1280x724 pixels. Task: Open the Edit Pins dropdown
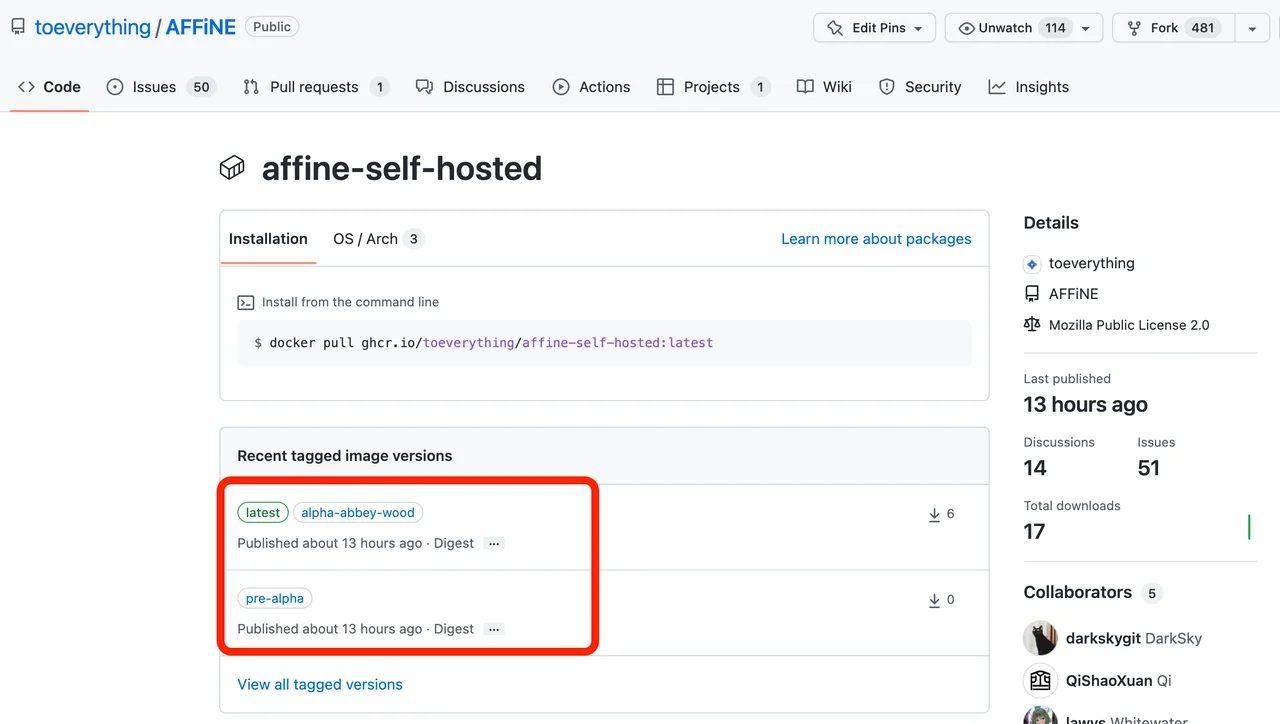875,28
